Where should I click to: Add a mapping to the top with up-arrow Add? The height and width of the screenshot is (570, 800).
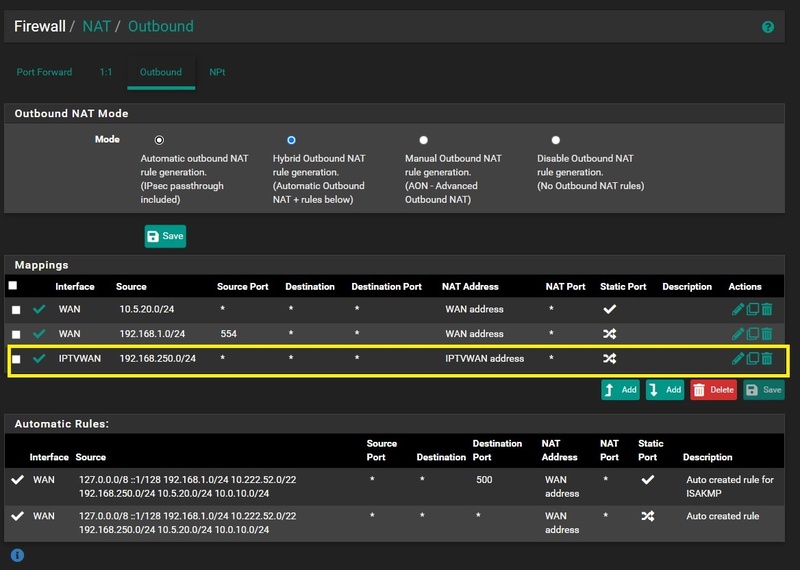[620, 390]
